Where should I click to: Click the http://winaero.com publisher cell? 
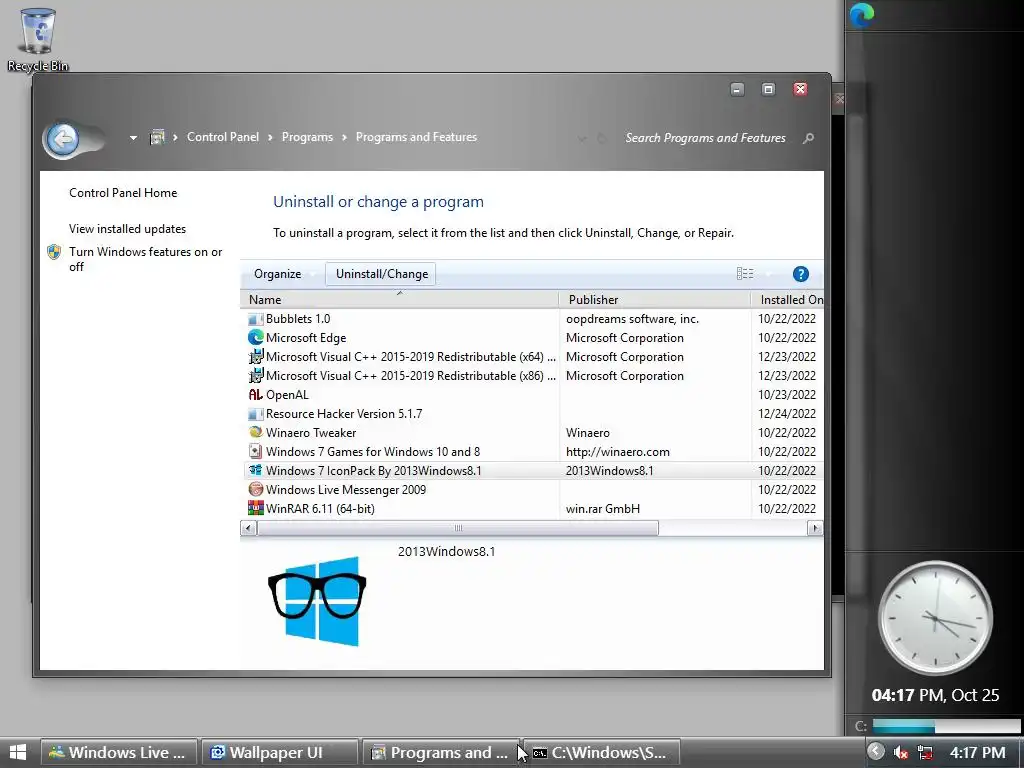(x=617, y=451)
